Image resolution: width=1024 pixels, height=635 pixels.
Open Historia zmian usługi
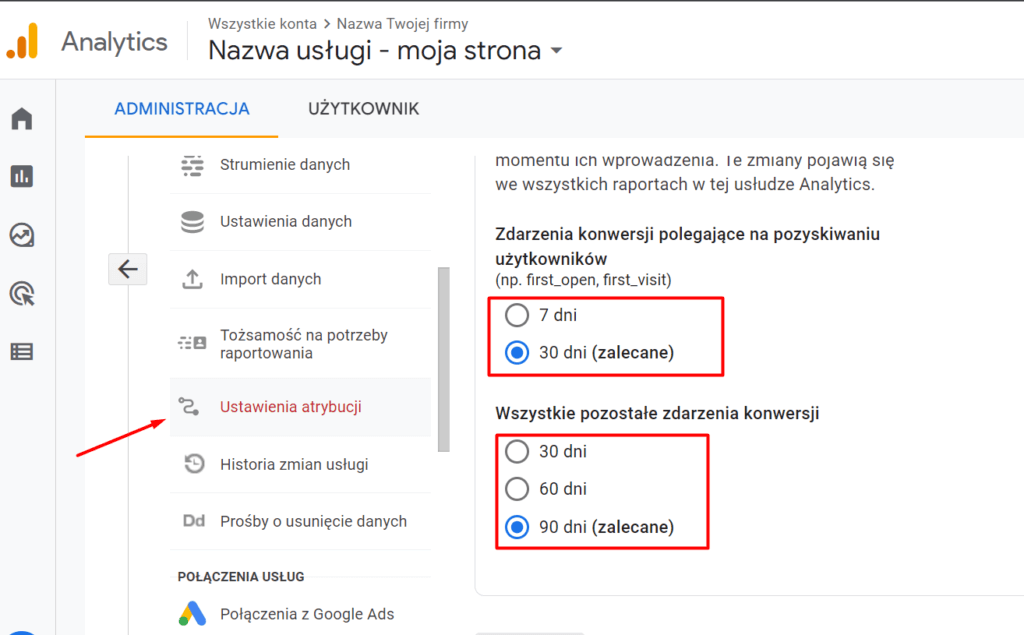coord(294,464)
